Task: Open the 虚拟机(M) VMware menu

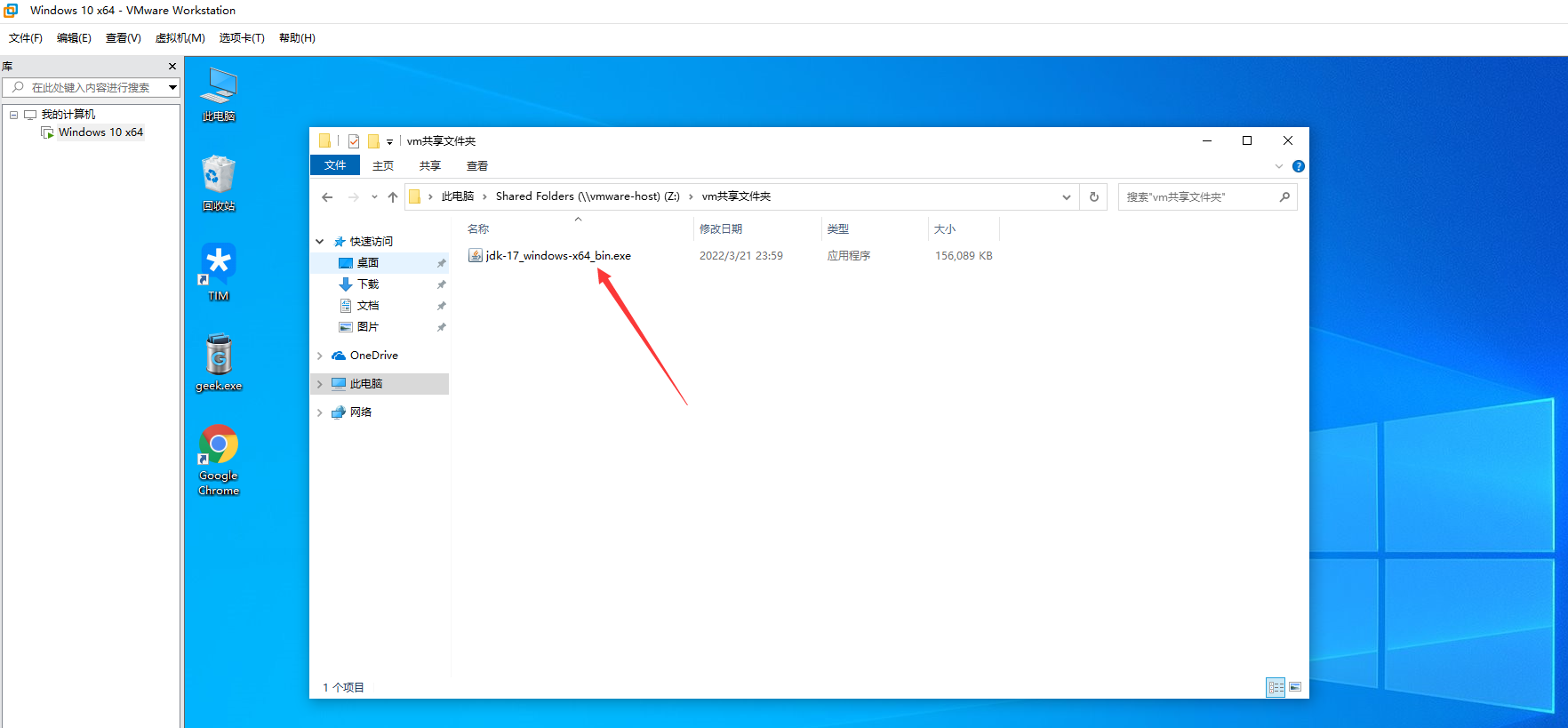Action: coord(180,38)
